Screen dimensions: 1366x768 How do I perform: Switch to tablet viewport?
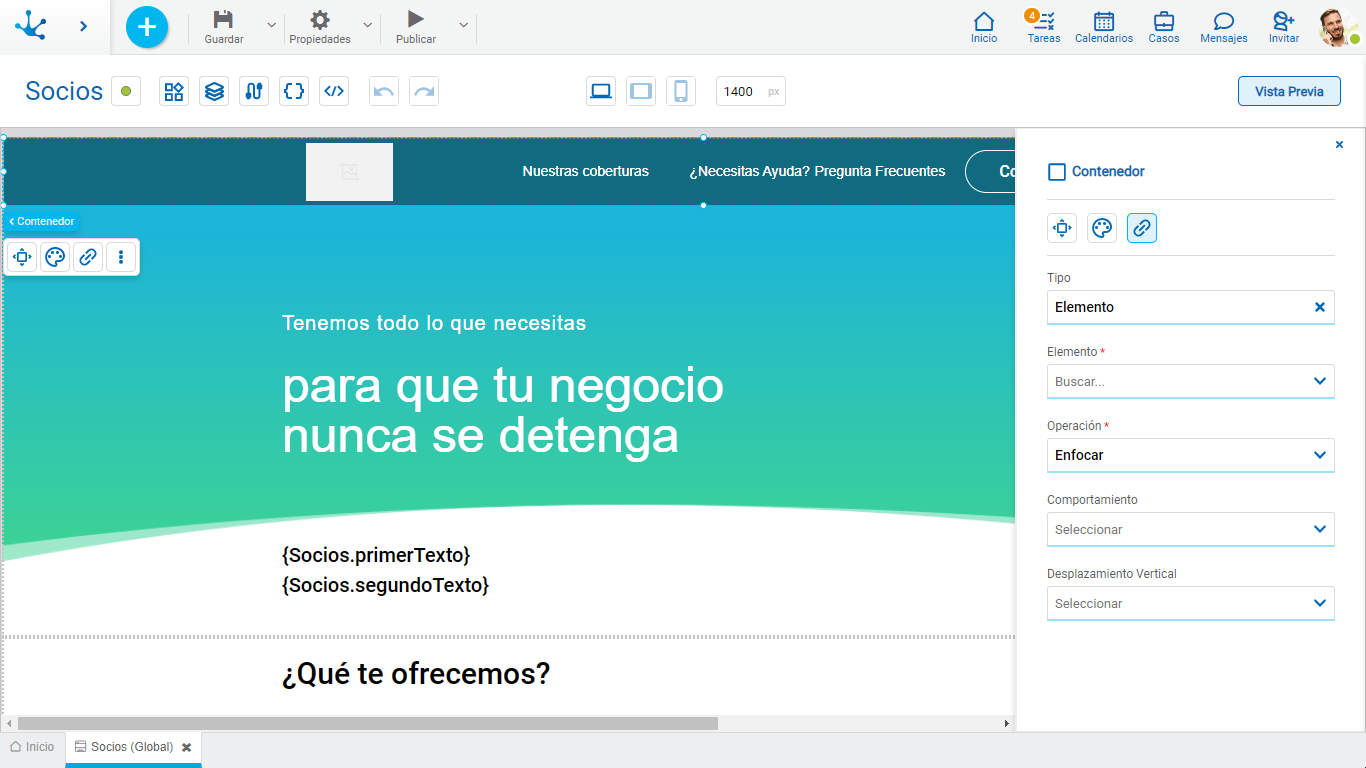(x=641, y=91)
